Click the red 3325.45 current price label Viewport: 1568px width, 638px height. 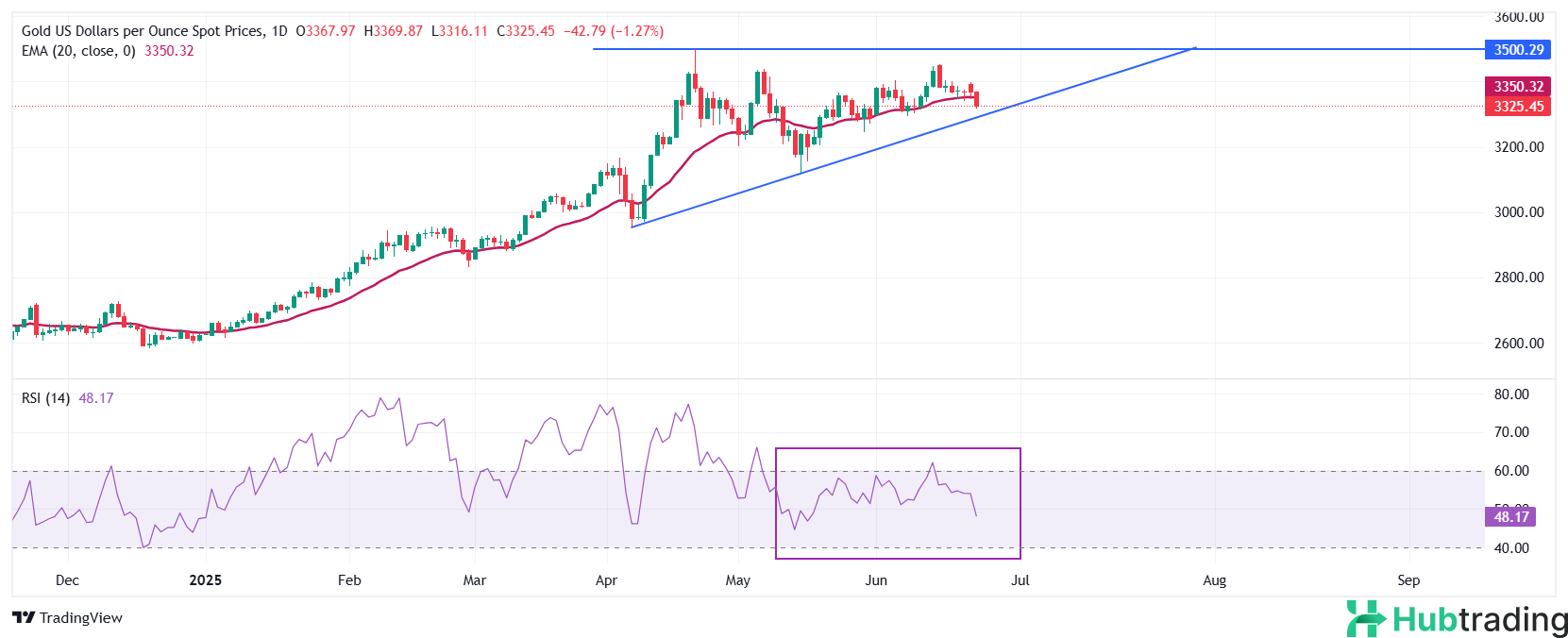point(1518,107)
